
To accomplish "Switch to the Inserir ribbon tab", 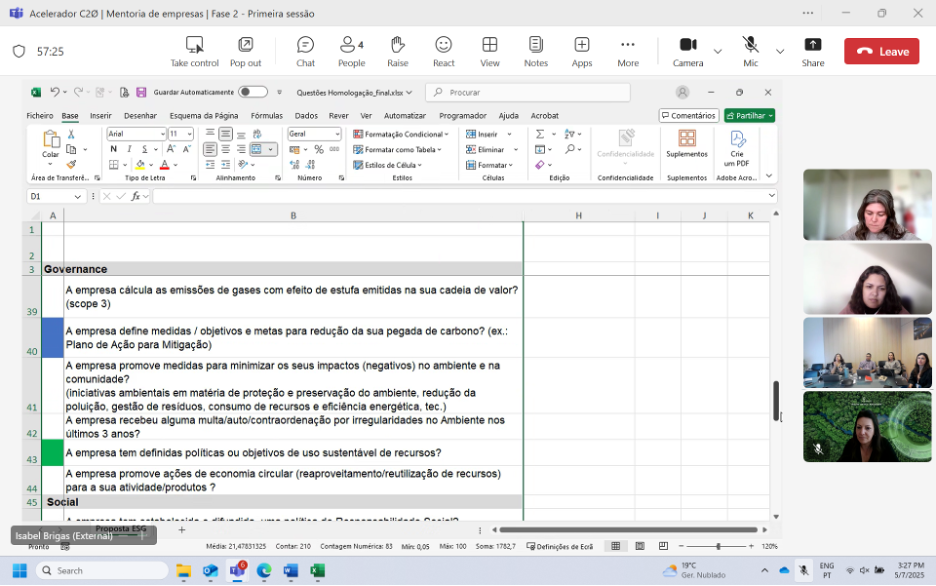I will pos(101,116).
